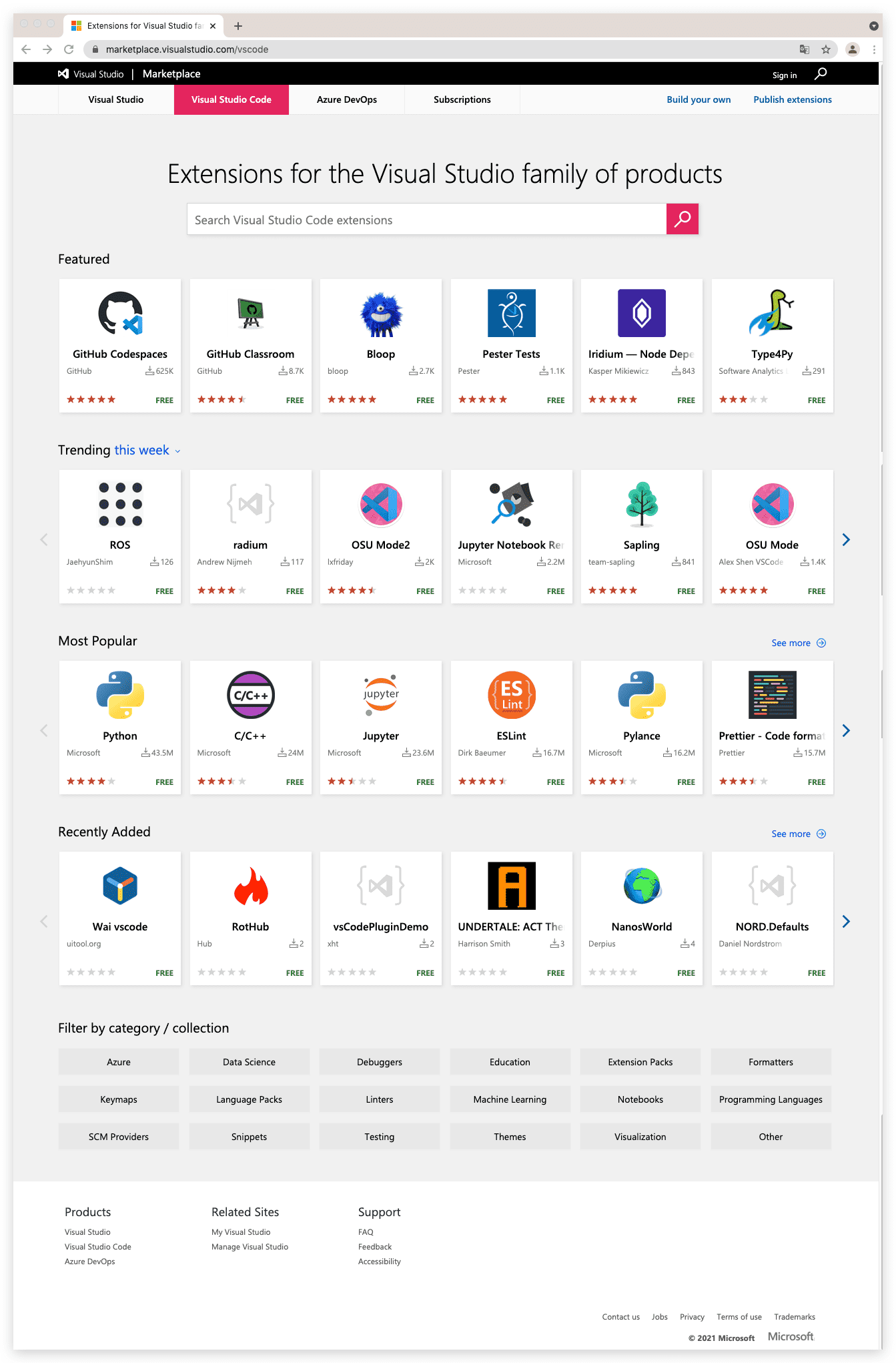The width and height of the screenshot is (896, 1363).
Task: Click the Privacy footer link
Action: click(692, 1317)
